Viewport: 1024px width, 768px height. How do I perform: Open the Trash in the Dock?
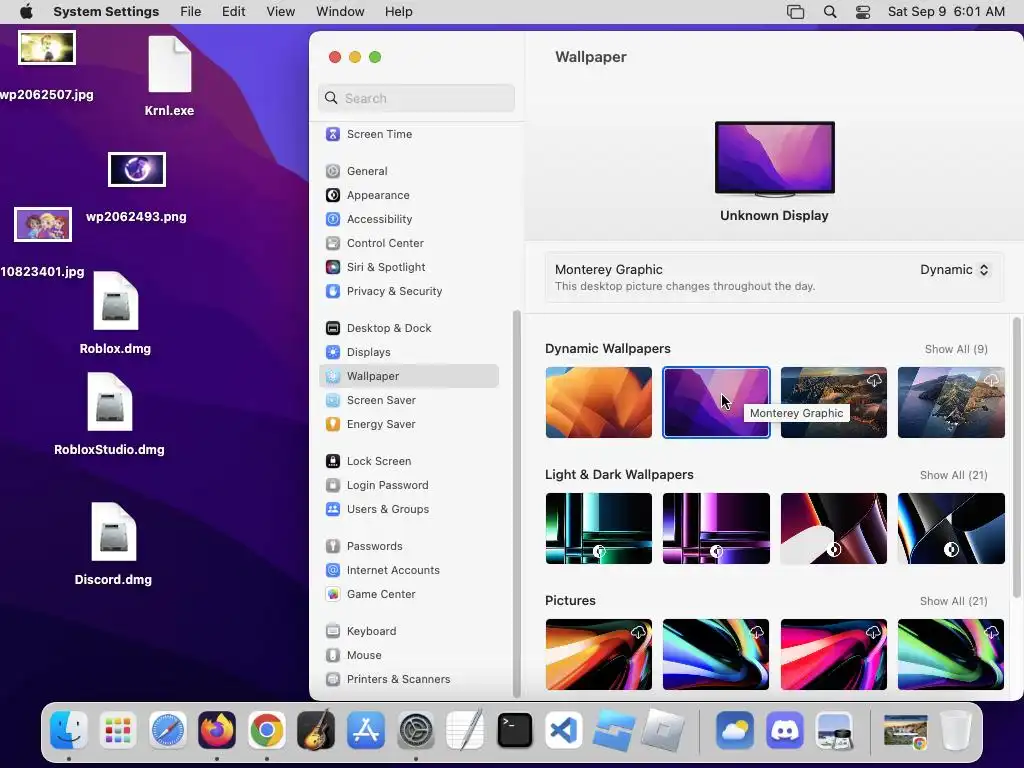coord(956,730)
